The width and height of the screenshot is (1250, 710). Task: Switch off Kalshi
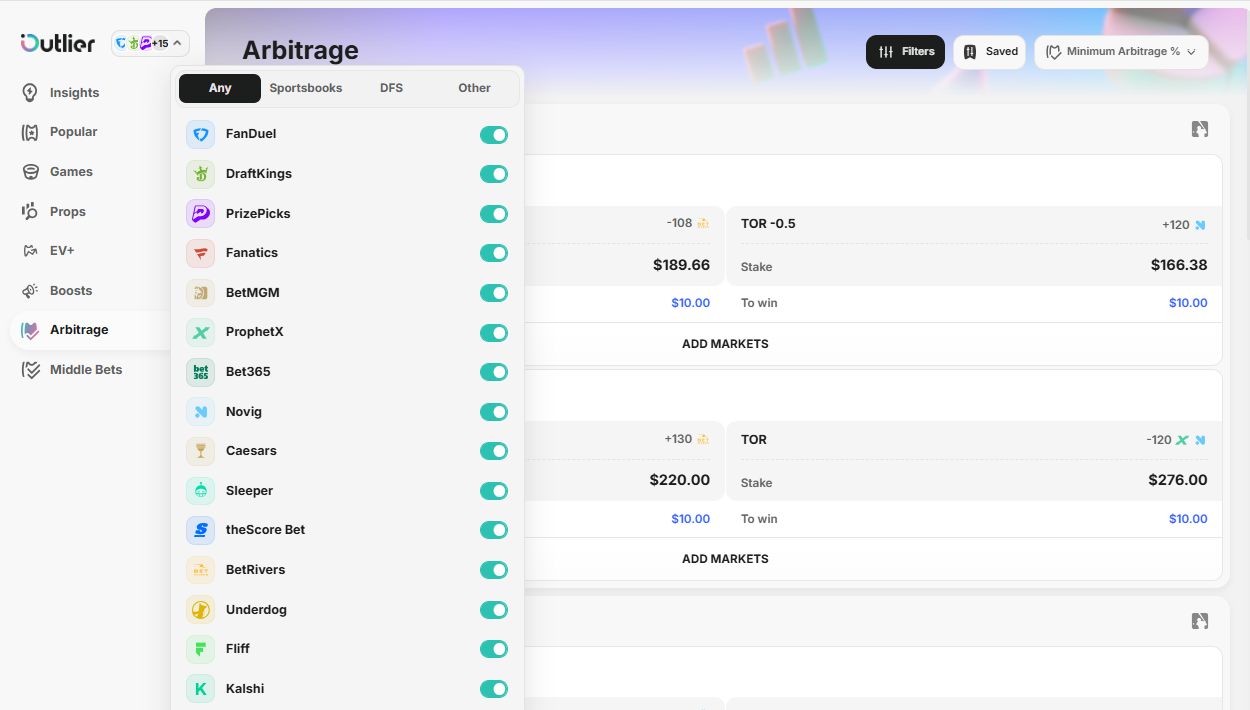click(x=494, y=689)
